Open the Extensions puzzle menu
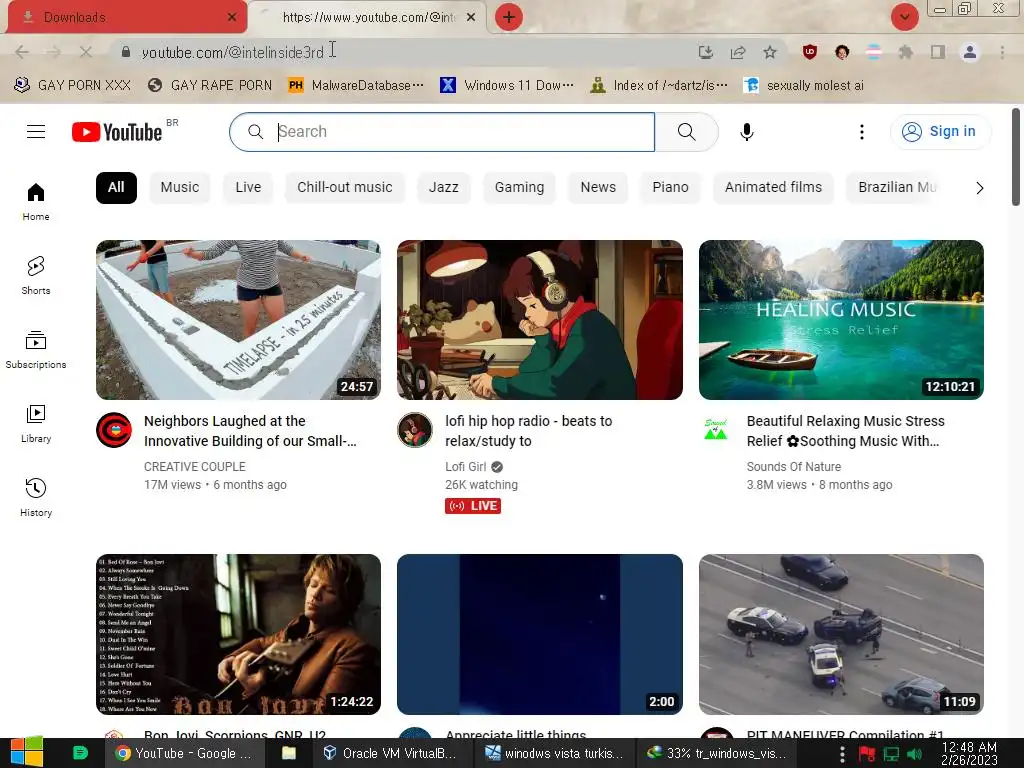The image size is (1024, 768). pos(906,52)
